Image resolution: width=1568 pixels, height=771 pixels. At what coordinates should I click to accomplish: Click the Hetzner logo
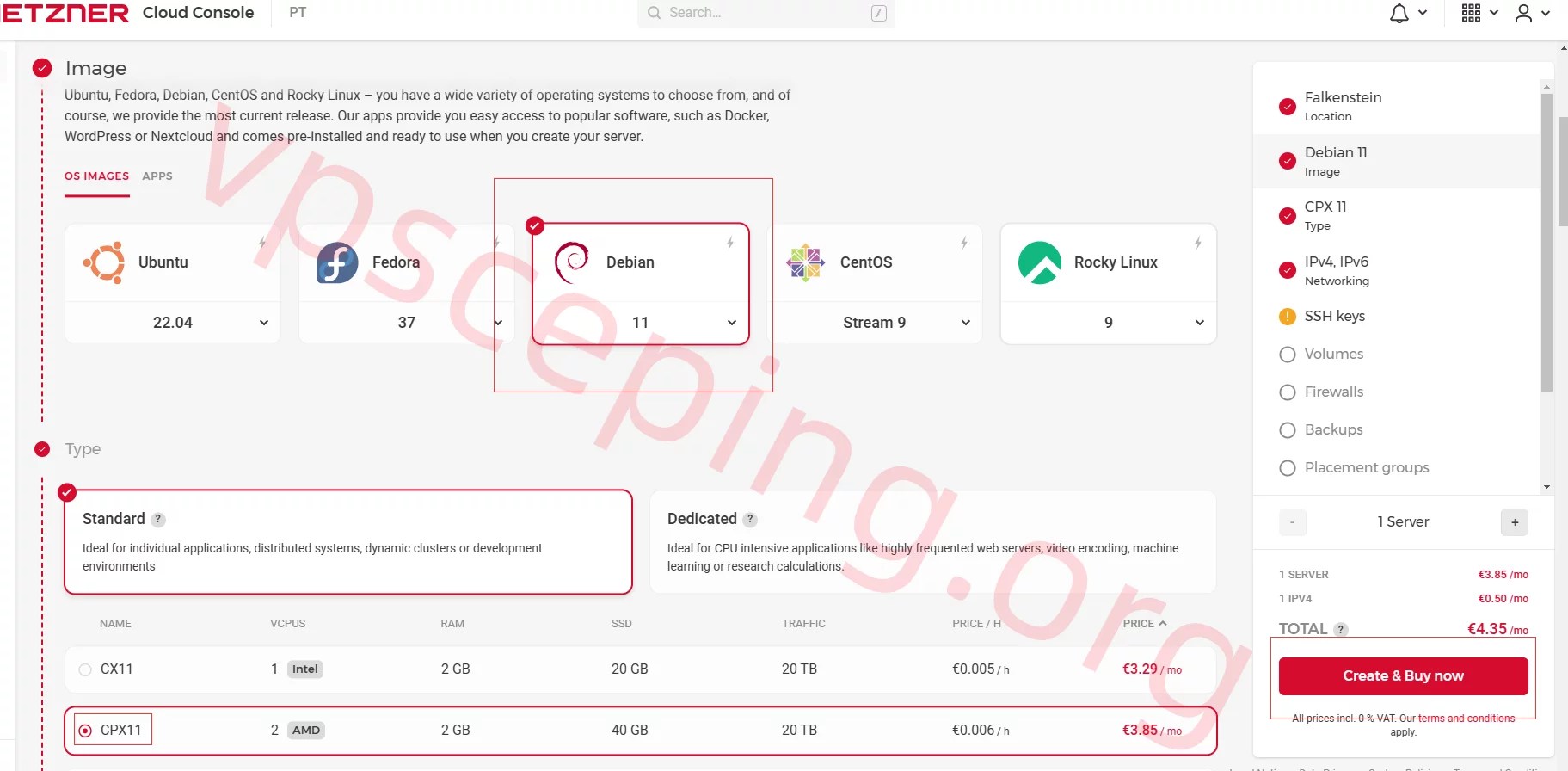pyautogui.click(x=65, y=13)
